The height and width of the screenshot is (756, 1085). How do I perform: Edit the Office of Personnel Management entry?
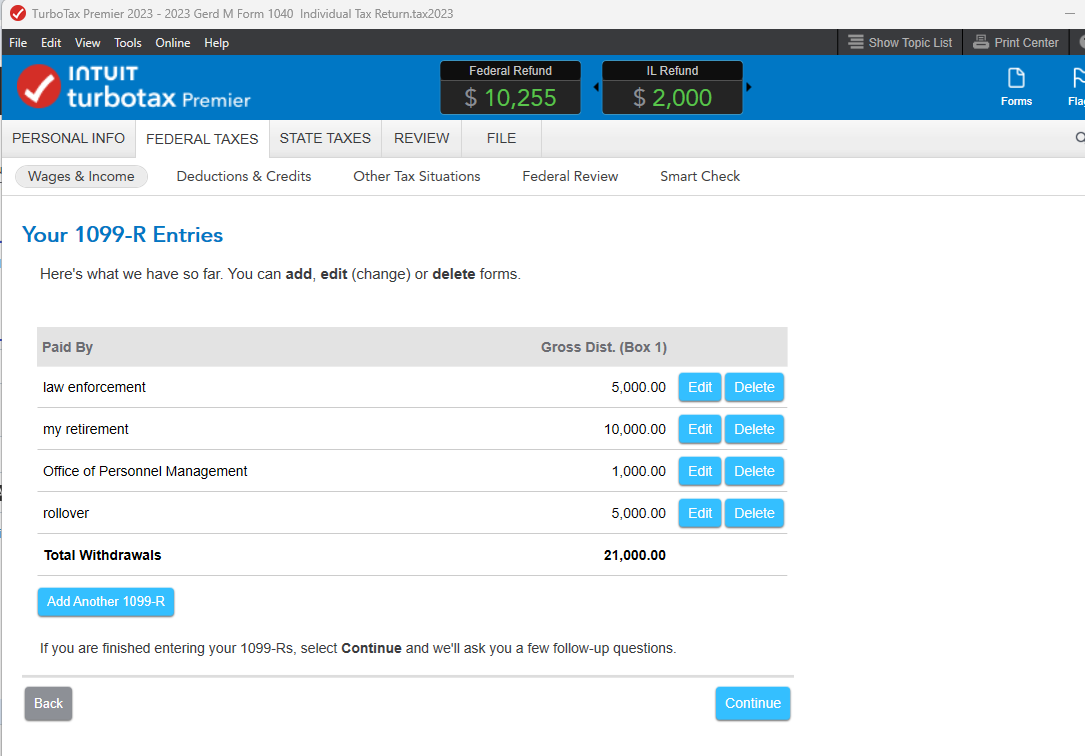[700, 471]
